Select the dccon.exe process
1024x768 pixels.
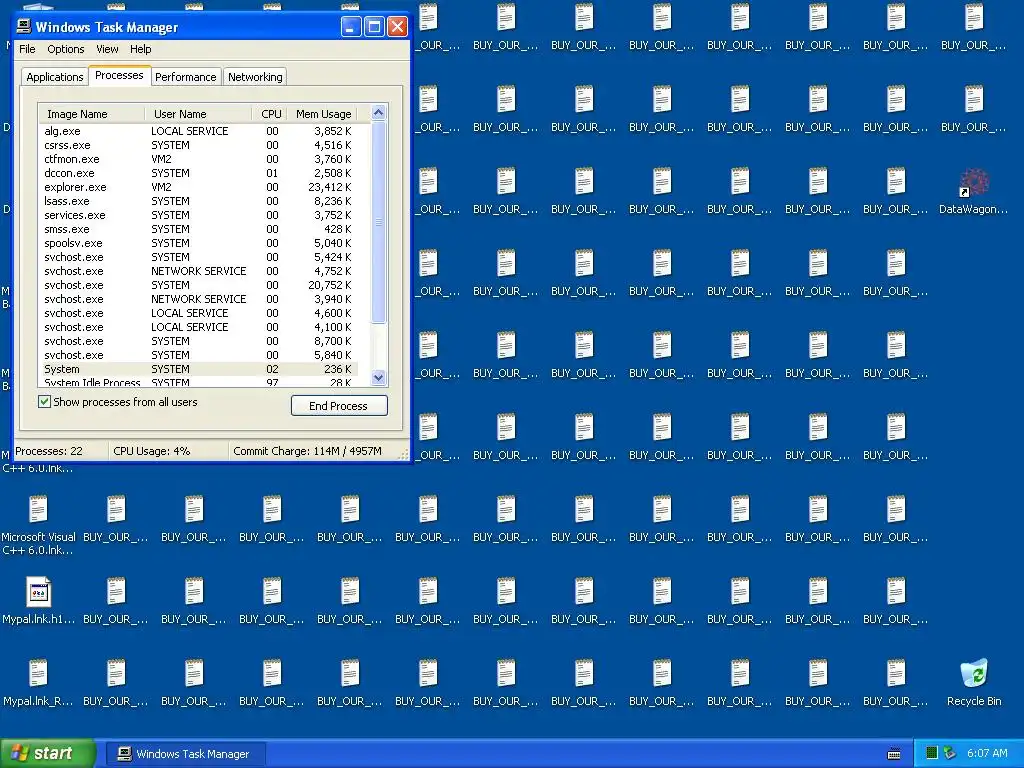point(199,173)
